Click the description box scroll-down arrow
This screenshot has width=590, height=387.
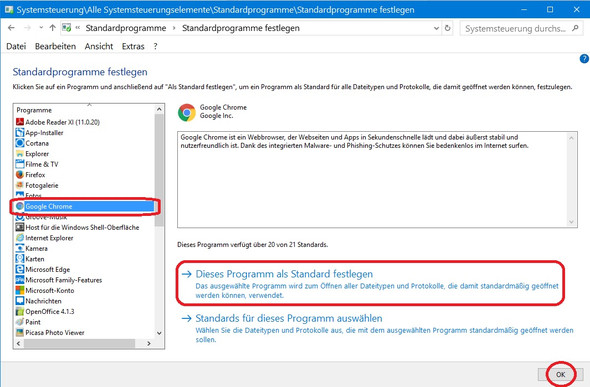point(571,222)
